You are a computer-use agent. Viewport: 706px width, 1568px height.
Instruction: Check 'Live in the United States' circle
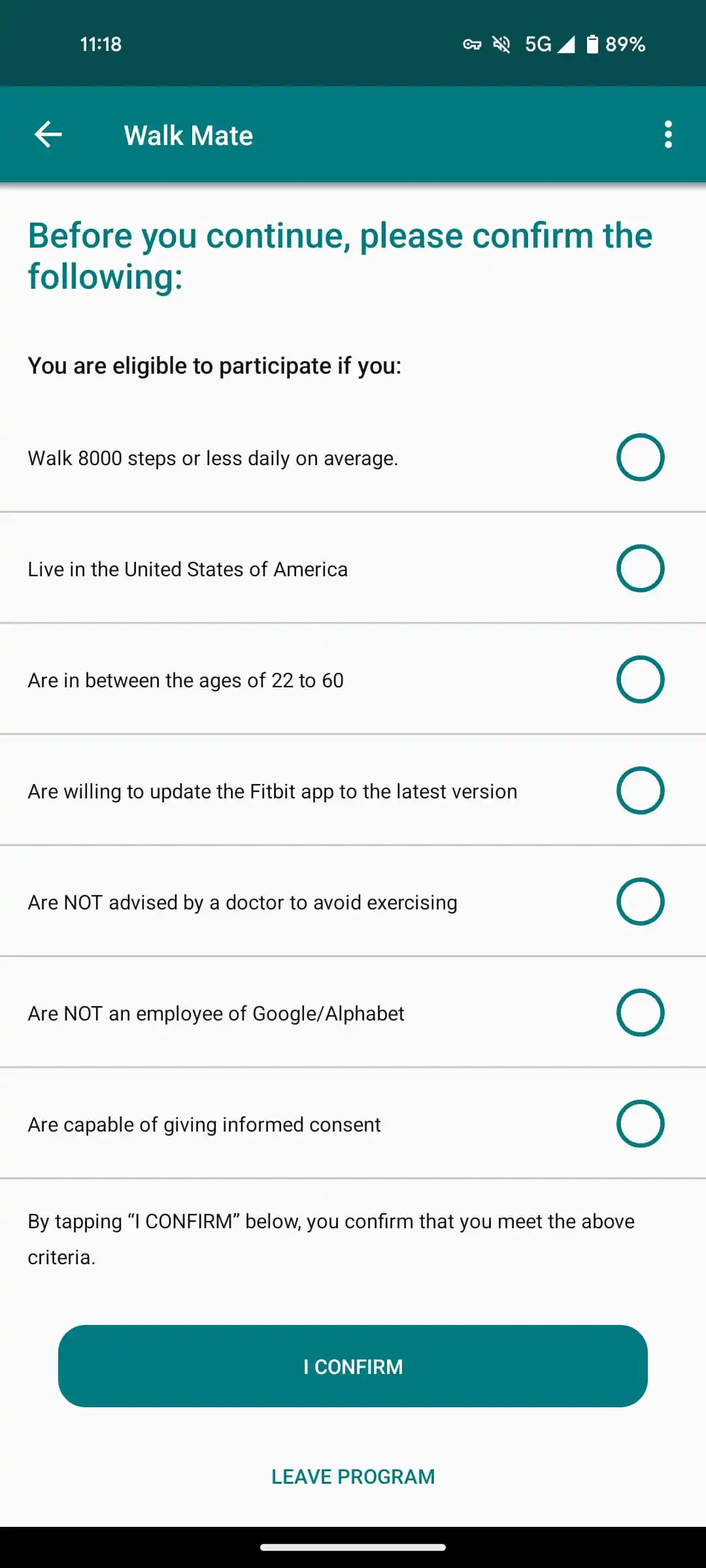tap(640, 568)
